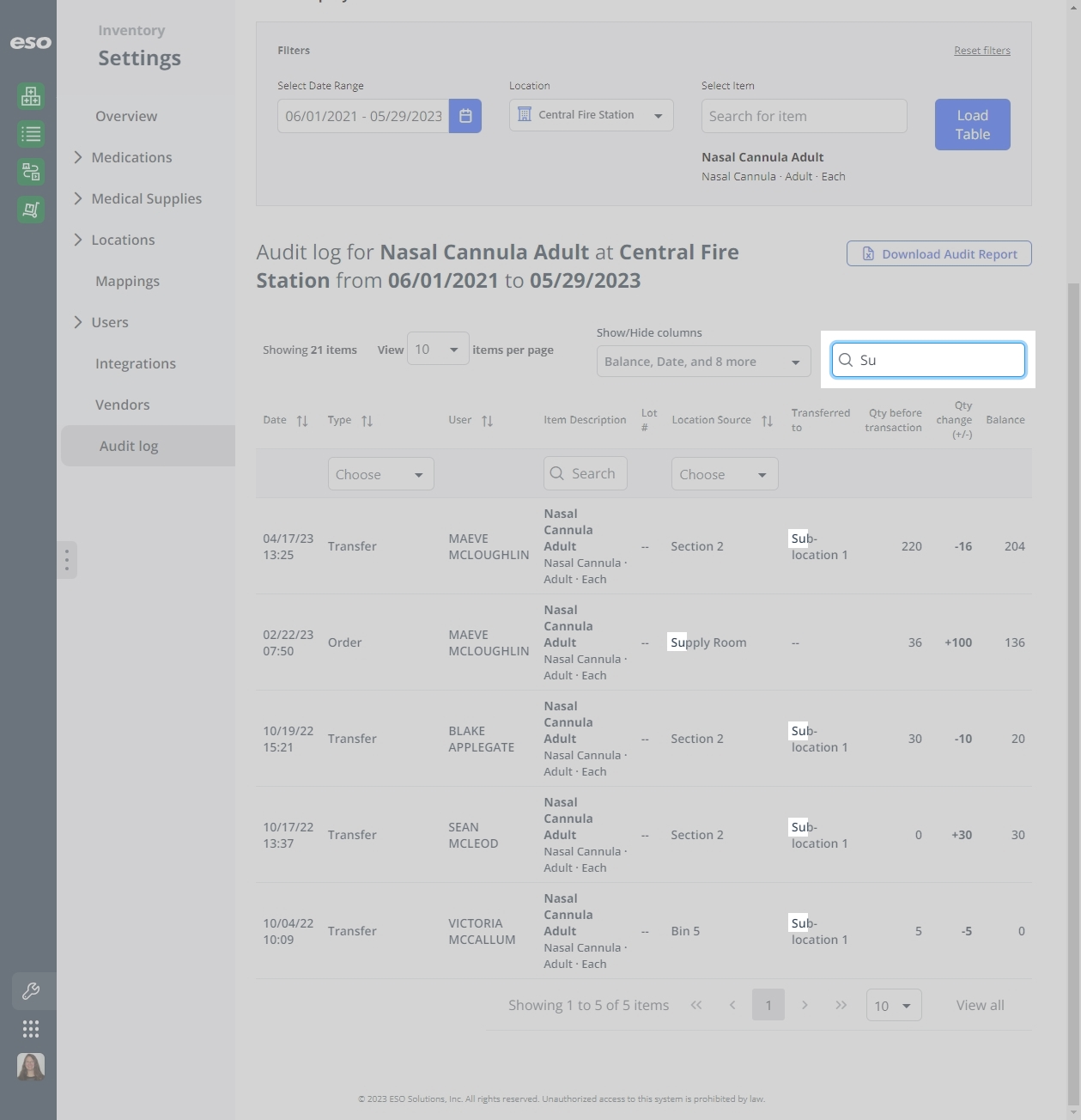Sort the table by Type column

click(367, 421)
